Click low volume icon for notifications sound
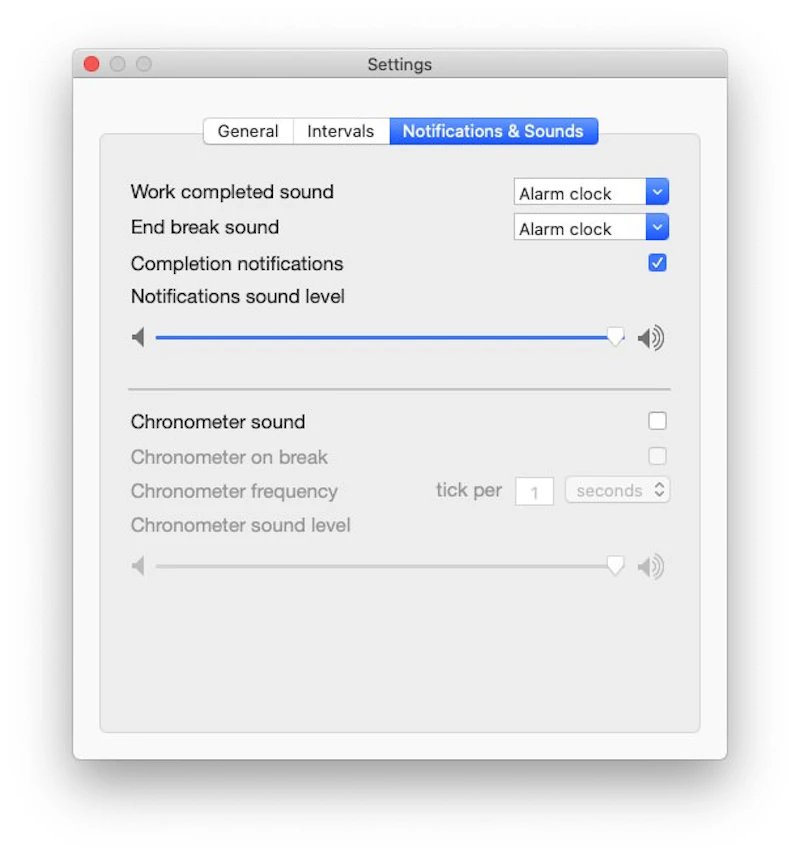This screenshot has height=856, width=800. tap(138, 338)
